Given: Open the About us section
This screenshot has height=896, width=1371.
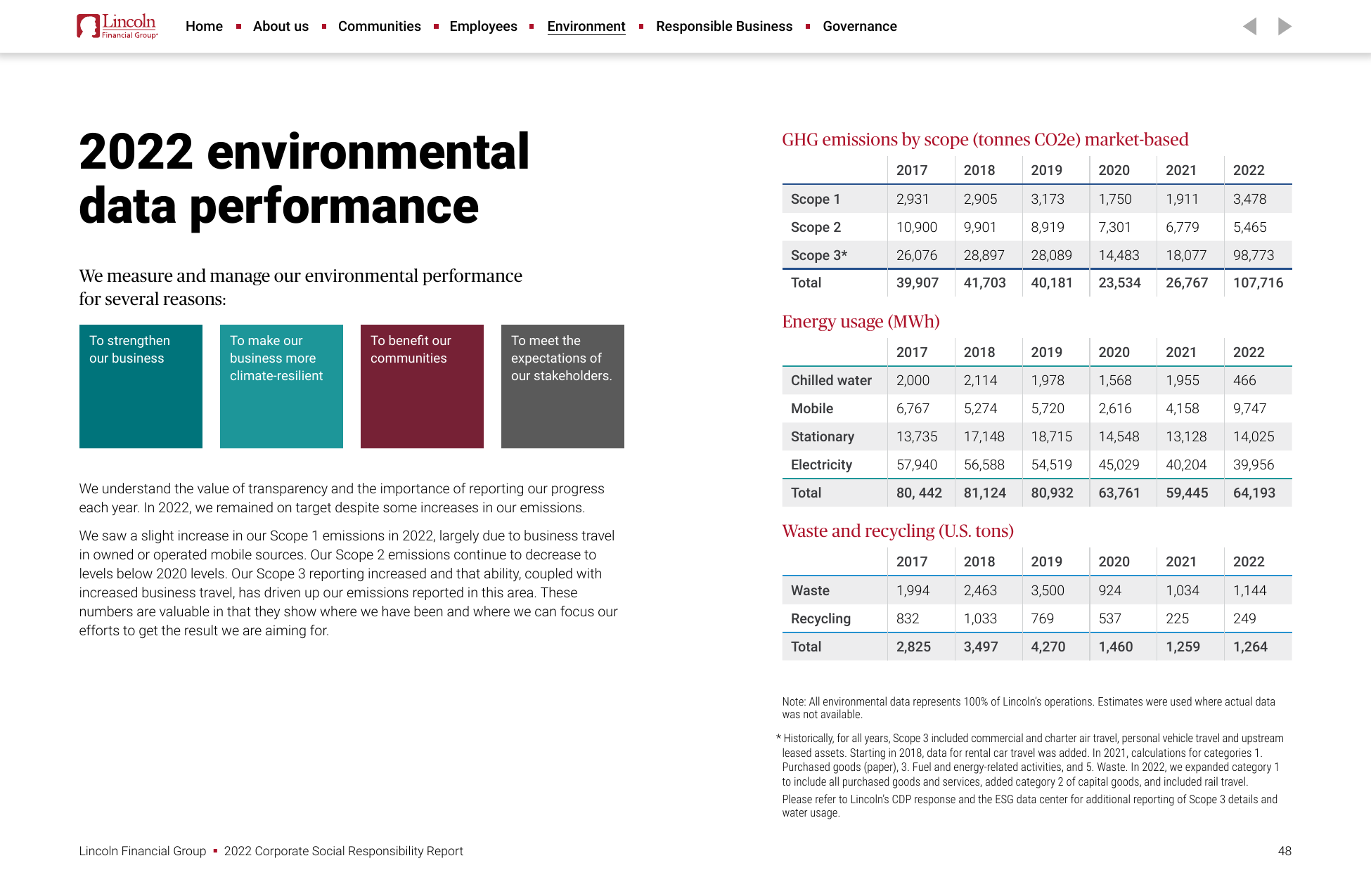Looking at the screenshot, I should [x=281, y=26].
